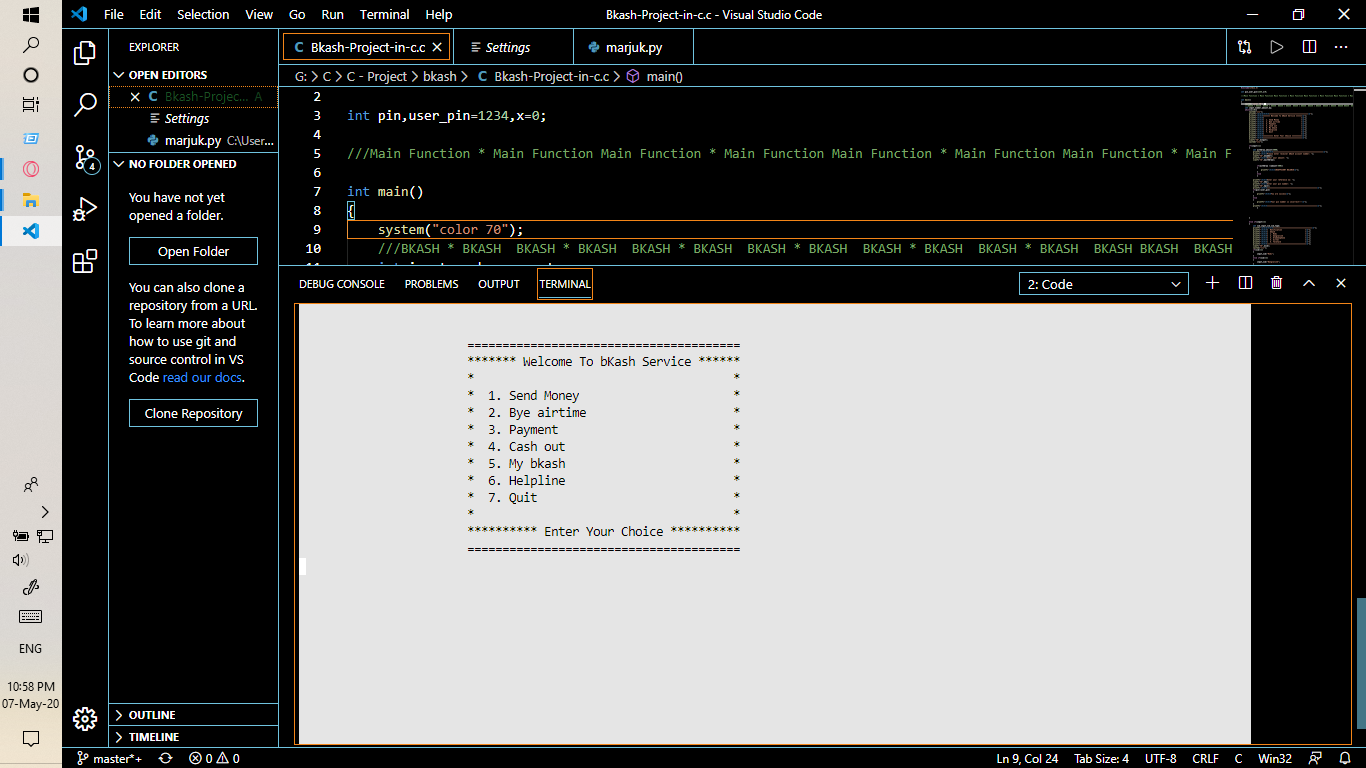Select marjuk.py in Open Editors list

[193, 141]
